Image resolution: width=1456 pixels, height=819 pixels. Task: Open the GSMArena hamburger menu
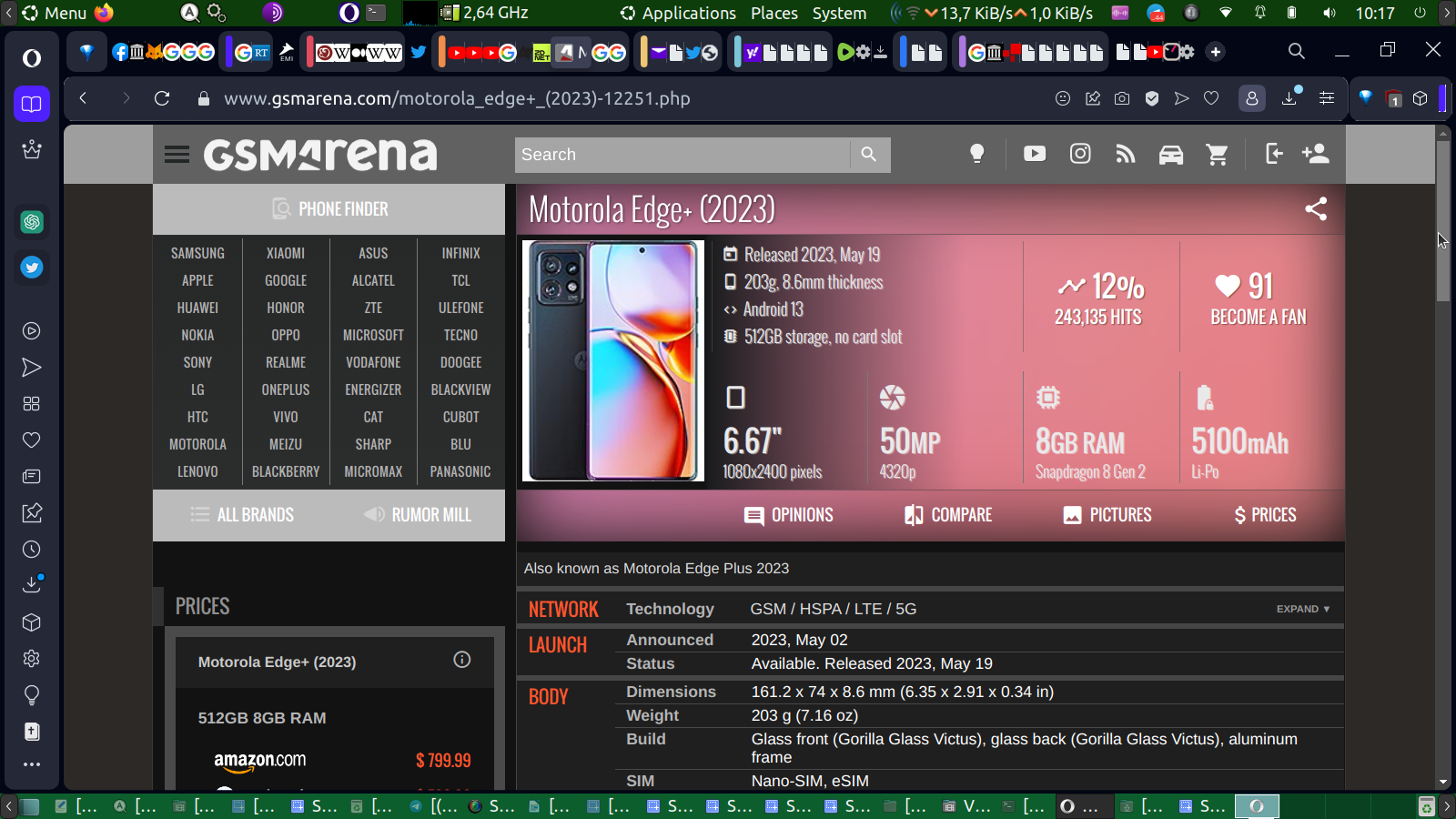[177, 155]
